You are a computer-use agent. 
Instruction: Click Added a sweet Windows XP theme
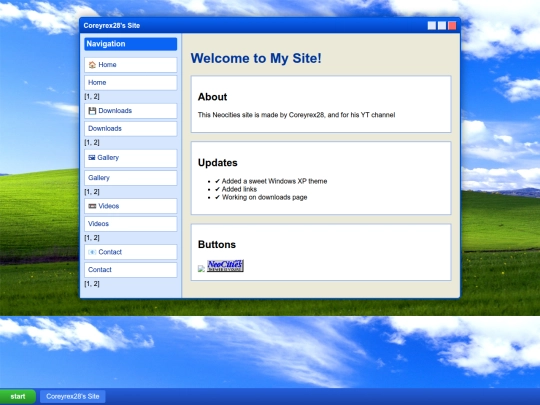click(x=271, y=181)
